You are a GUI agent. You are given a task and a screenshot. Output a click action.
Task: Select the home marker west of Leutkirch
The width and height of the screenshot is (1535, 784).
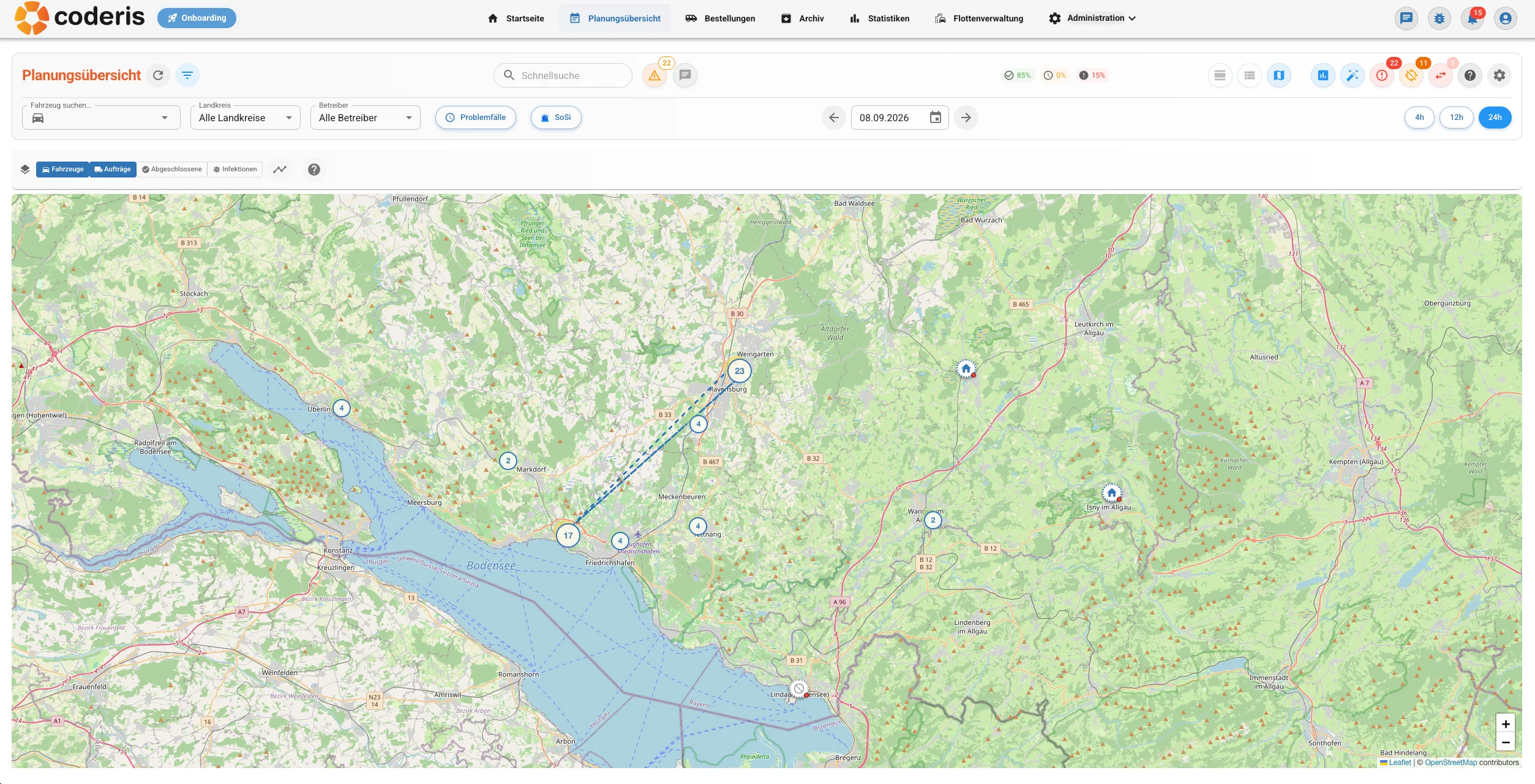[x=966, y=368]
